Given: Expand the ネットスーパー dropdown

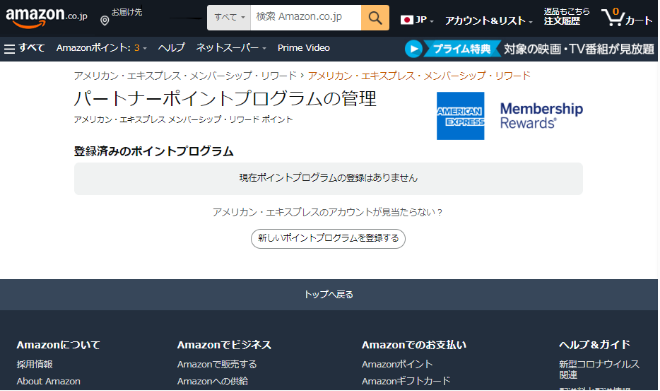Looking at the screenshot, I should pos(231,48).
